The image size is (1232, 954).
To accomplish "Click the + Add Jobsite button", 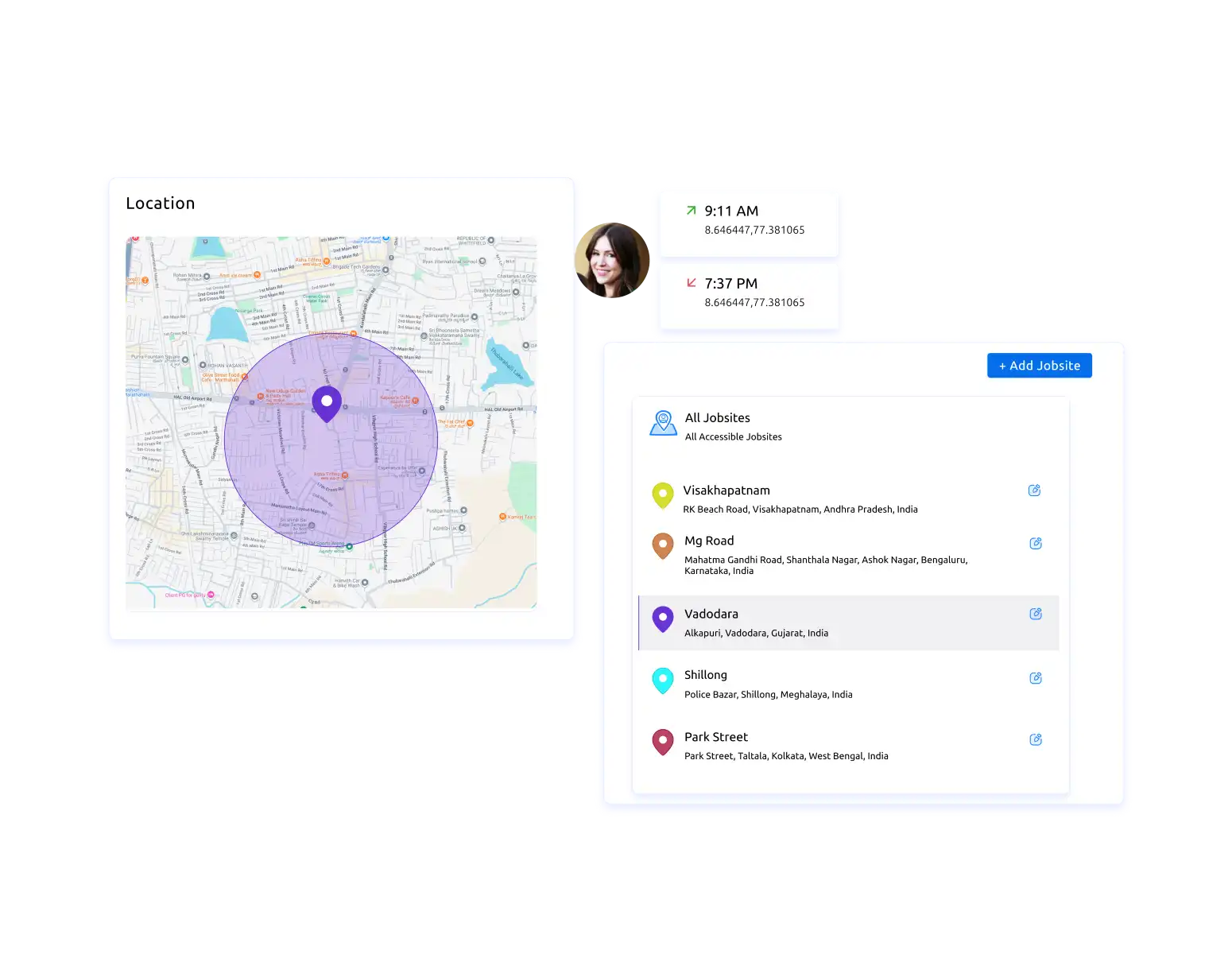I will point(1039,365).
